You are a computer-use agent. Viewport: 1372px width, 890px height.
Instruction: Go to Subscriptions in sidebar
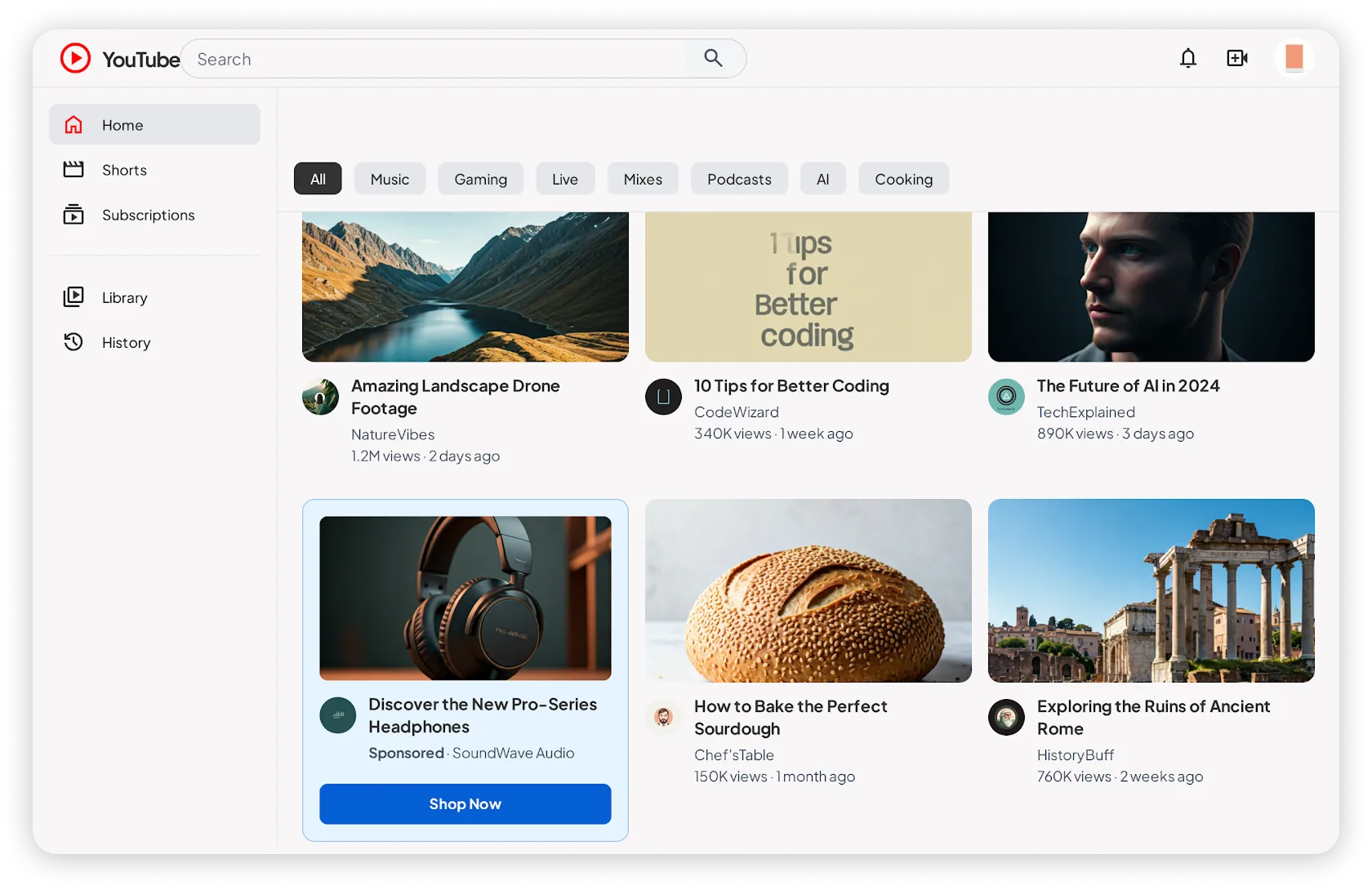point(148,215)
